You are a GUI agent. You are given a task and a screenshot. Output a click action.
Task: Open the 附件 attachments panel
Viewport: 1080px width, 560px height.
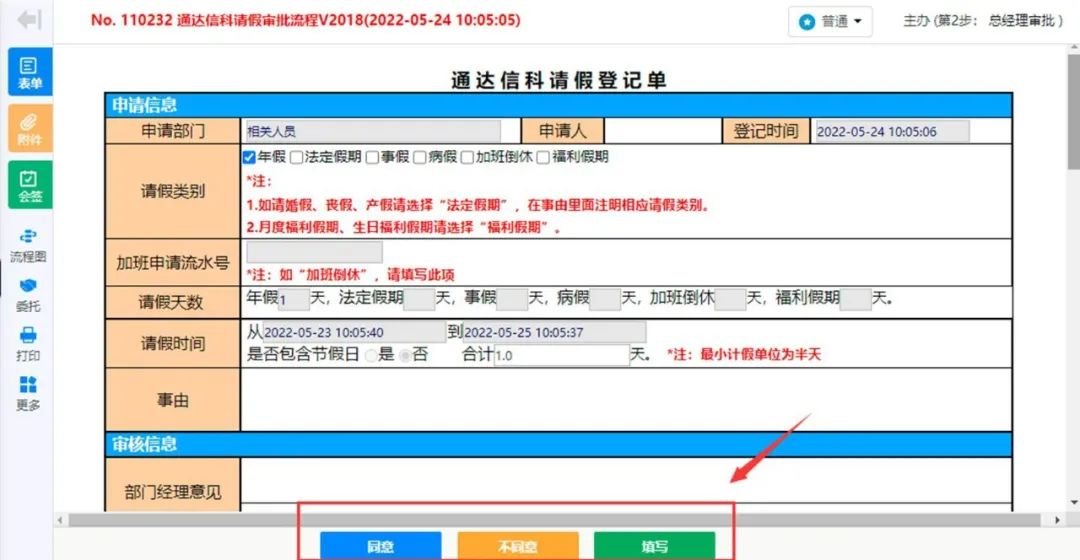click(30, 128)
